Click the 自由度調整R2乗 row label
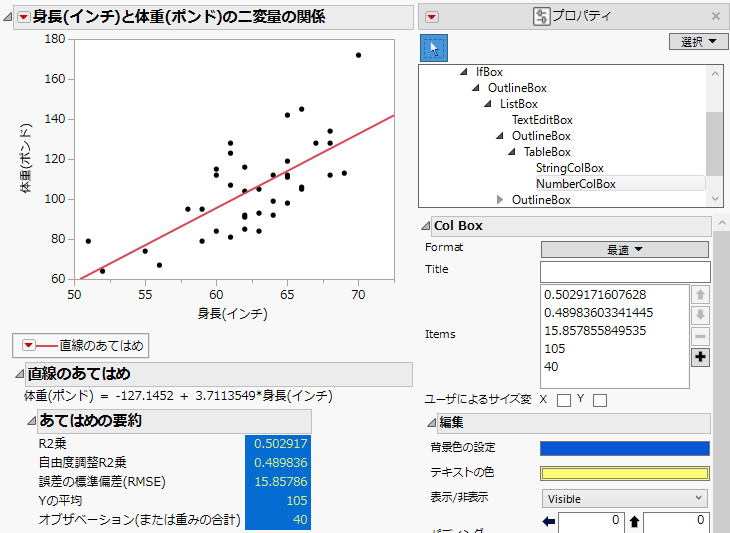 (82, 463)
